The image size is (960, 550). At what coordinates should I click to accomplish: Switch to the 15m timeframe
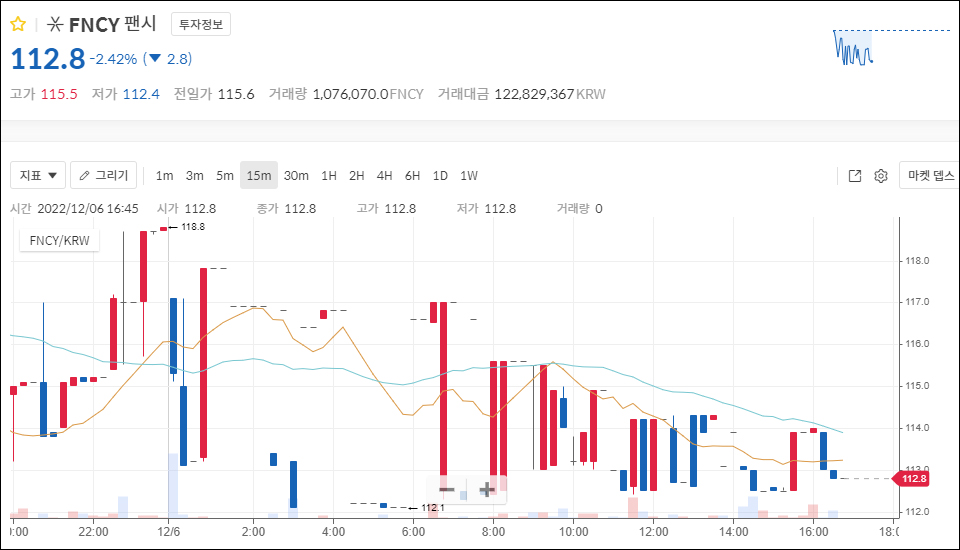259,176
